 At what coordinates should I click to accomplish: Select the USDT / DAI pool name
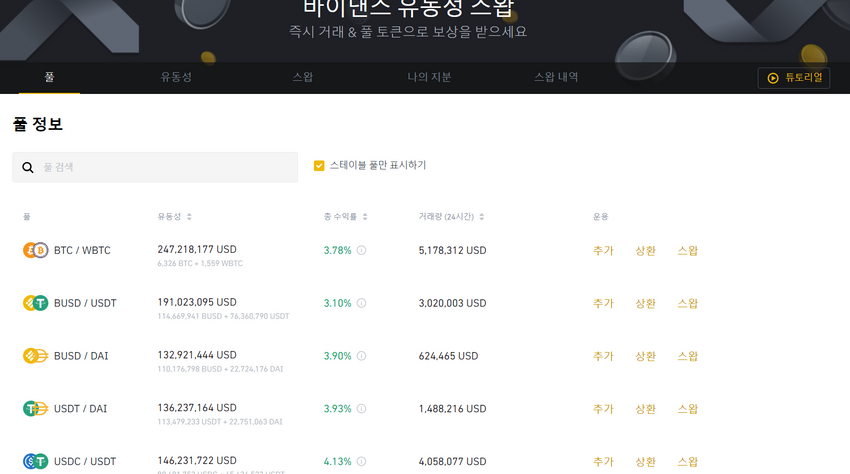click(x=80, y=408)
